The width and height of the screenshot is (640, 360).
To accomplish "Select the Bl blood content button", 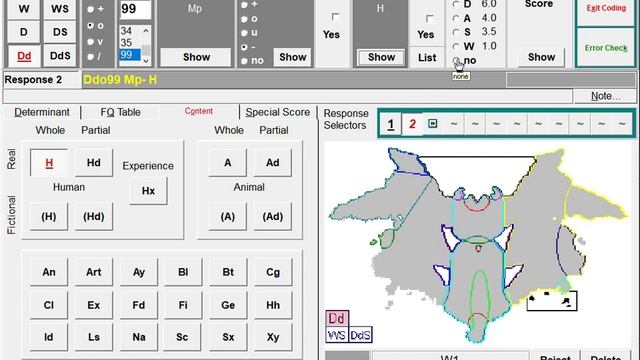I will click(183, 272).
